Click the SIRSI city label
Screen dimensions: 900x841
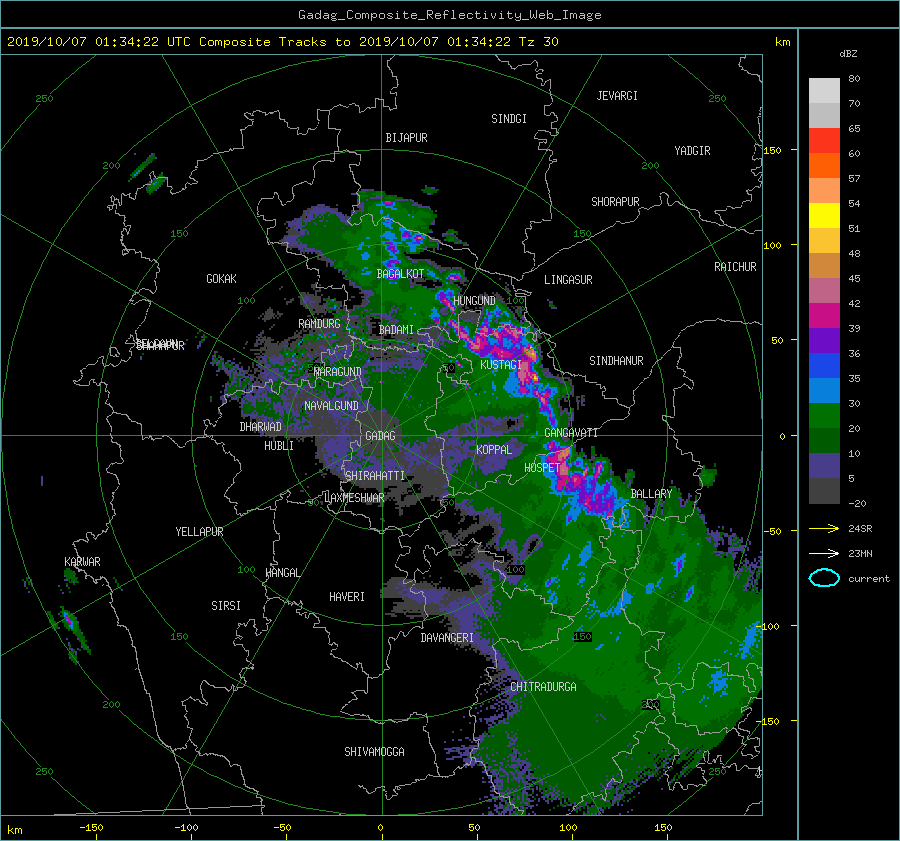coord(226,606)
